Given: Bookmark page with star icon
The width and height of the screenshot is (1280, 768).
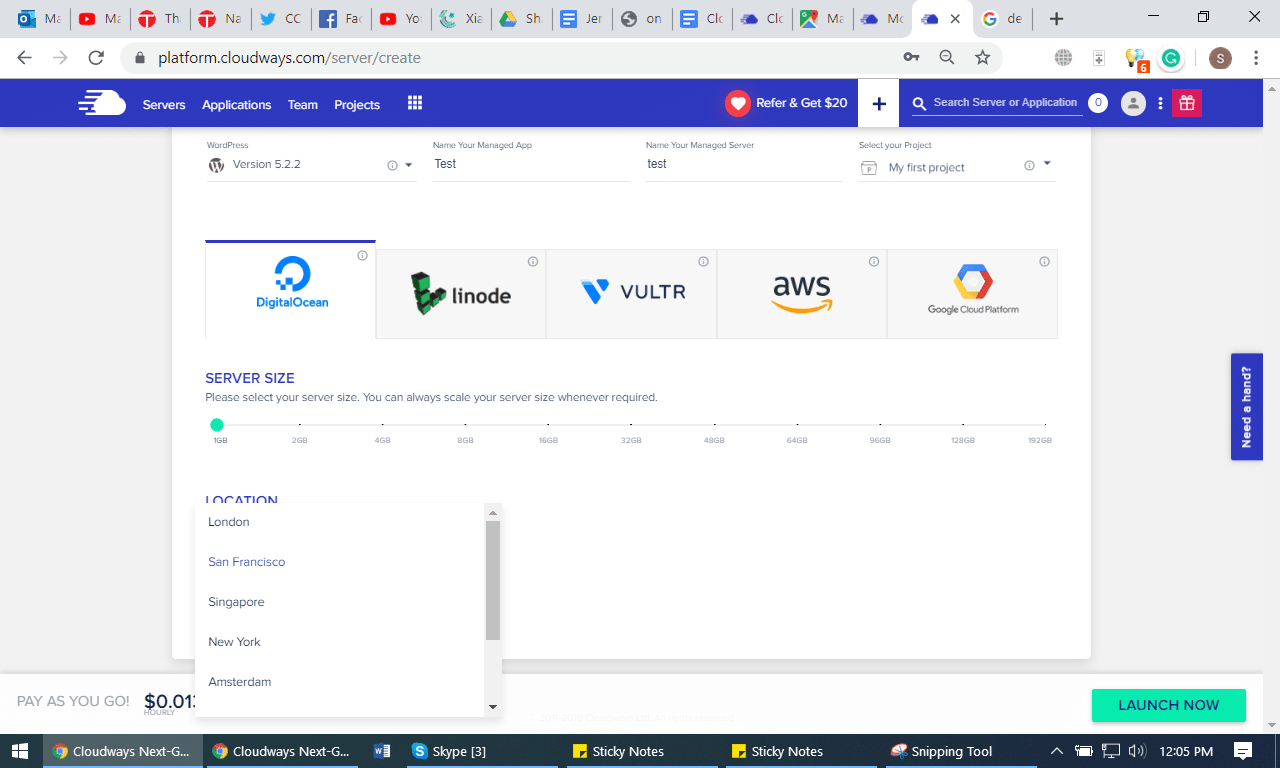Looking at the screenshot, I should tap(982, 58).
